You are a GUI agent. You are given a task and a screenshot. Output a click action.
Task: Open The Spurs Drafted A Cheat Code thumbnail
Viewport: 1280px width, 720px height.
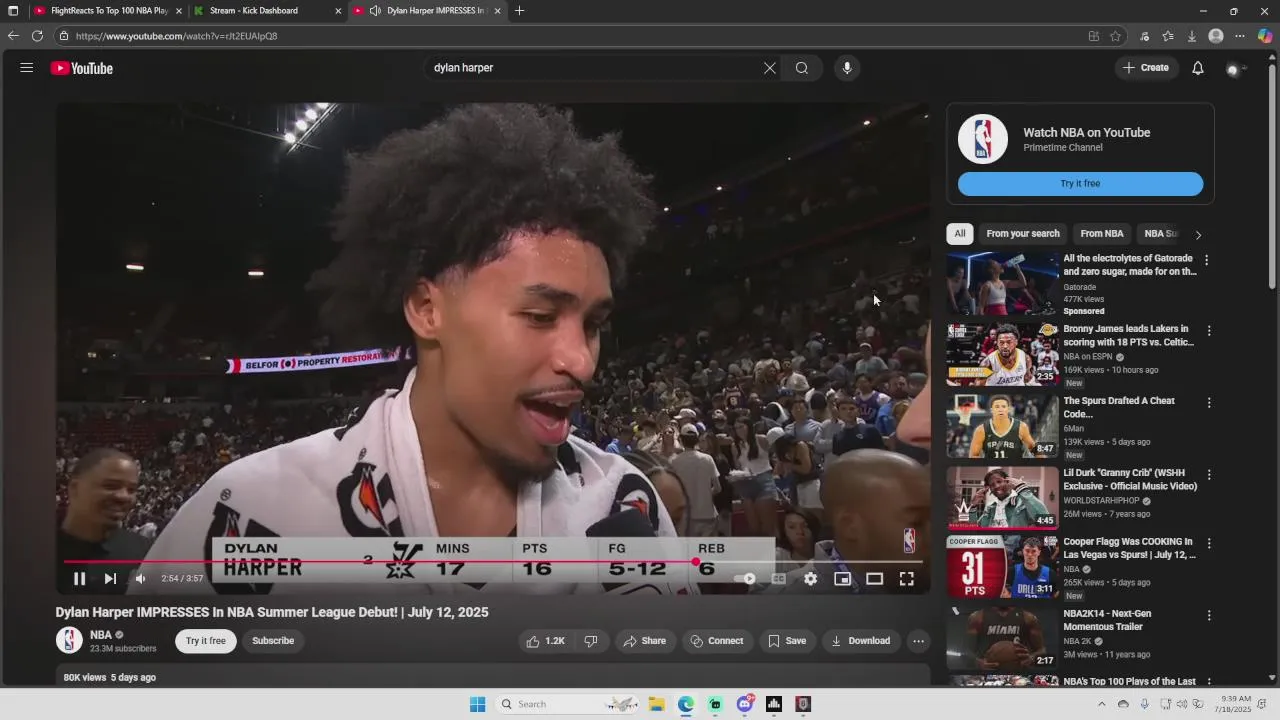[x=1002, y=426]
